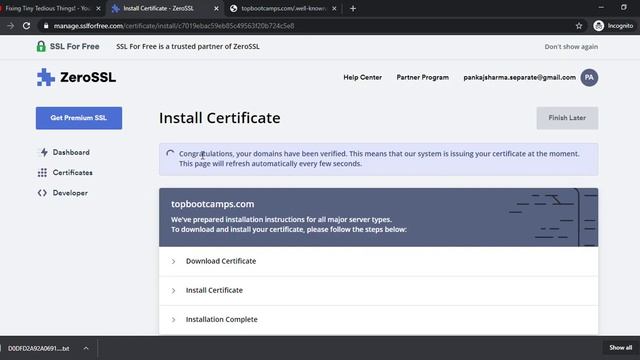This screenshot has height=360, width=640.
Task: Switch to the Install Certificate - ZeroSSL tab
Action: [x=165, y=8]
